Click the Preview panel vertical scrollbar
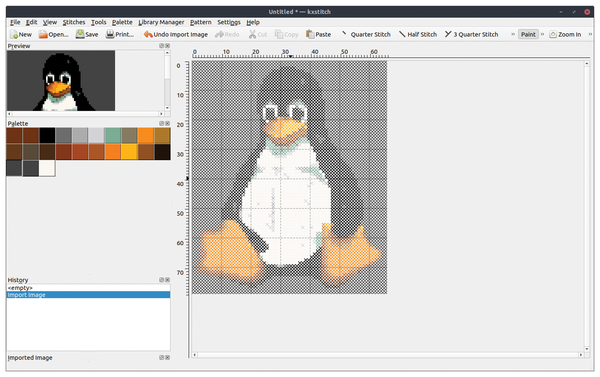Viewport: 600px width, 377px height. (167, 80)
